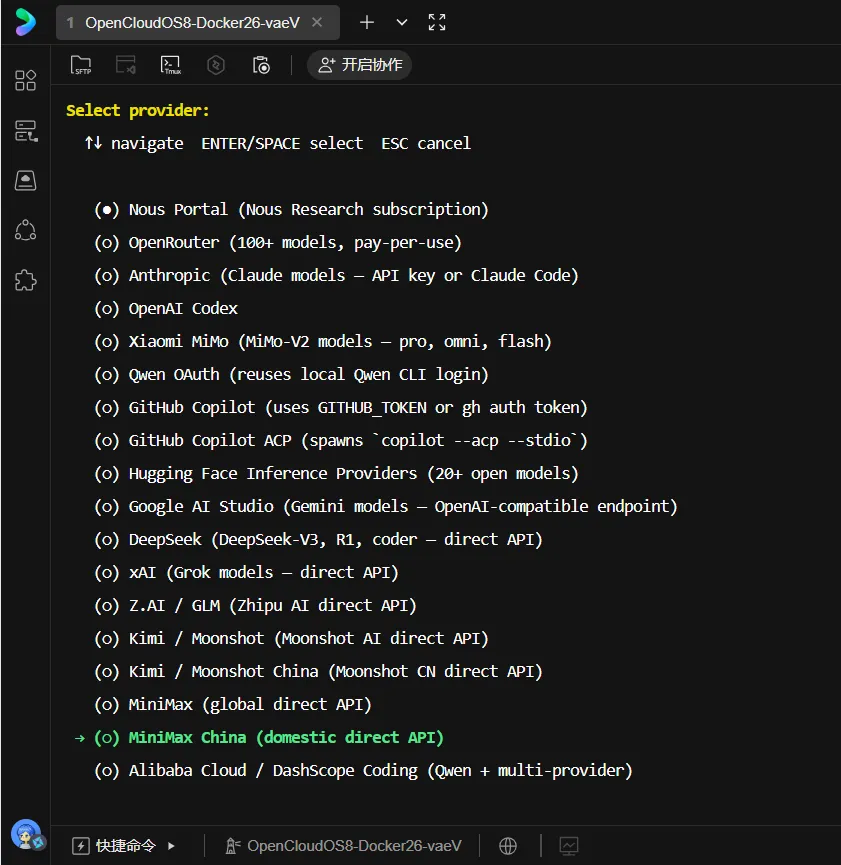
Task: Select the xAI Grok models option
Action: [246, 573]
